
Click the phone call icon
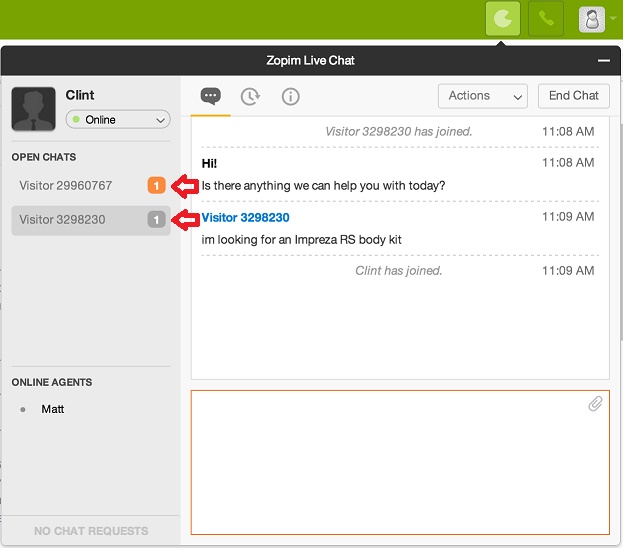click(546, 19)
